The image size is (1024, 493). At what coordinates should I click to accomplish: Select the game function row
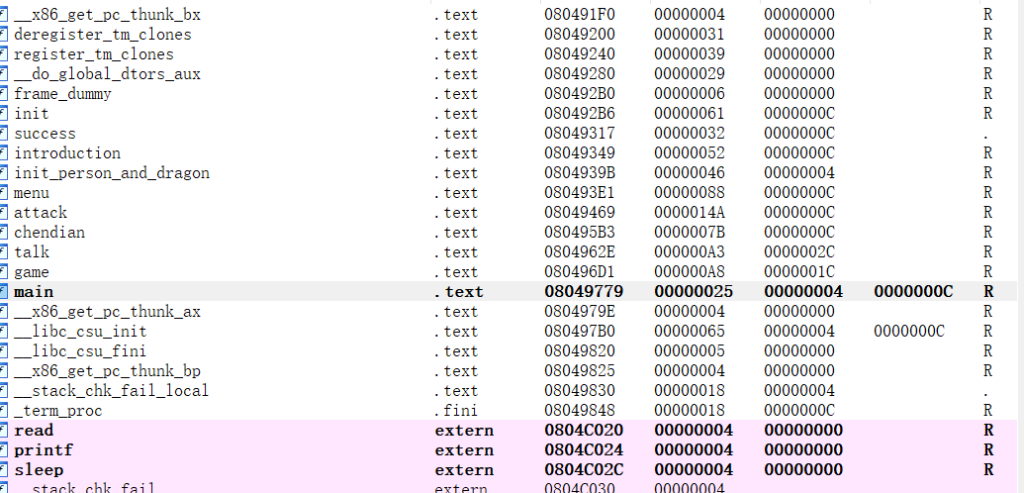(x=31, y=272)
